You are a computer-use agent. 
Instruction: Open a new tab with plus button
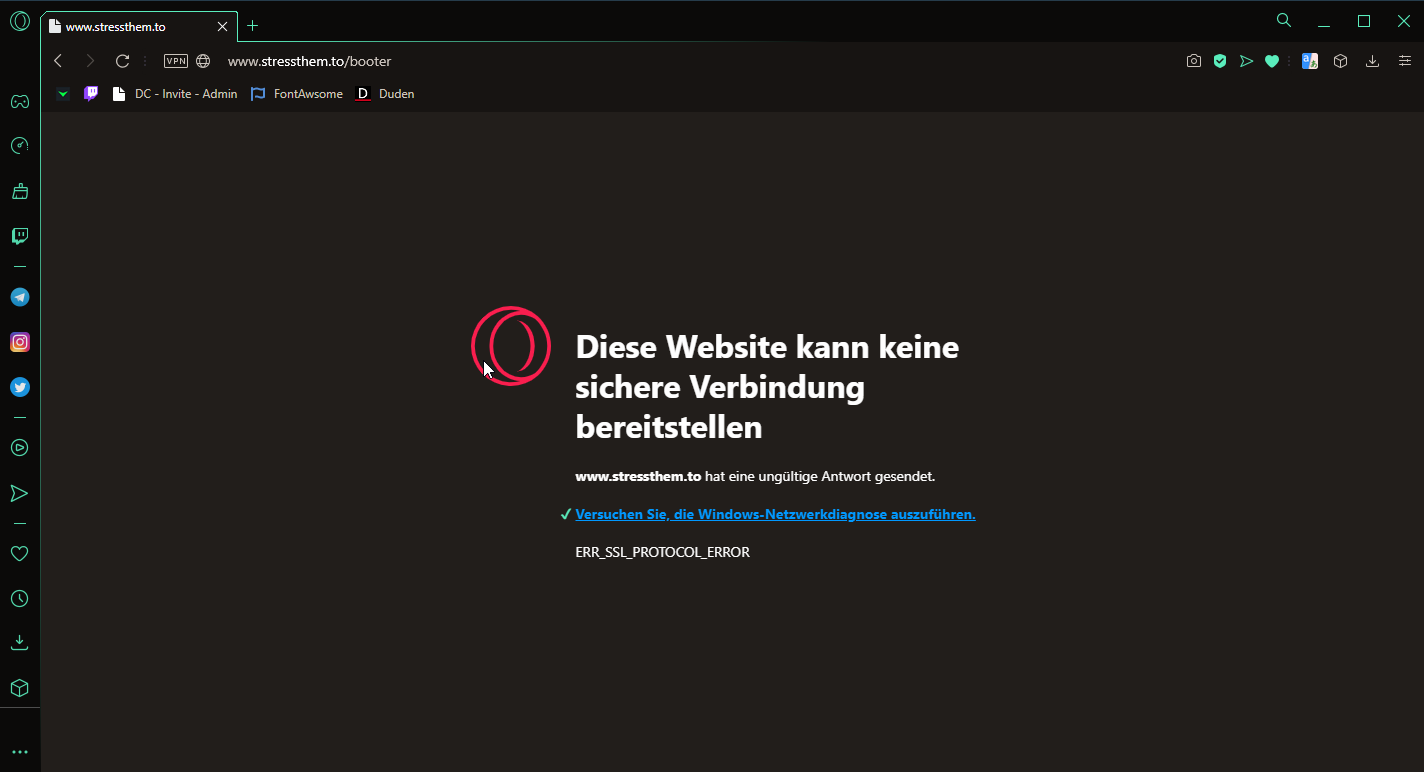coord(253,26)
